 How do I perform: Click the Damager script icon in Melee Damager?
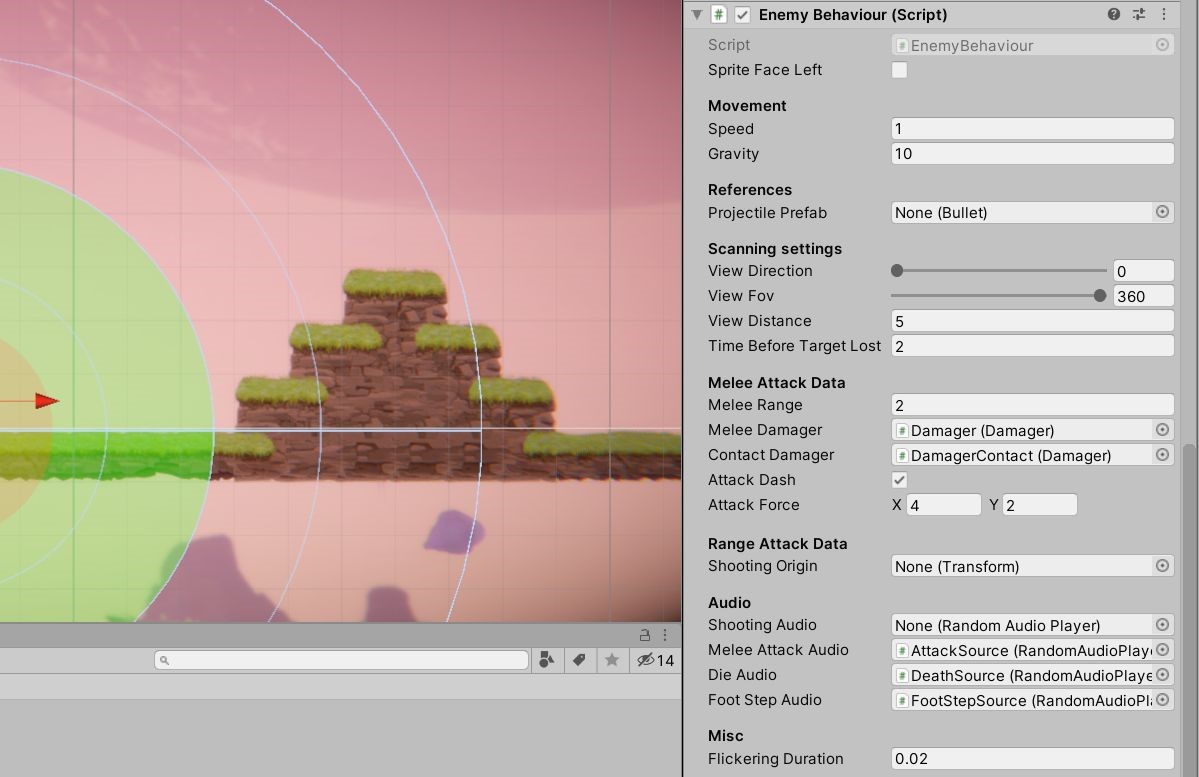(902, 431)
